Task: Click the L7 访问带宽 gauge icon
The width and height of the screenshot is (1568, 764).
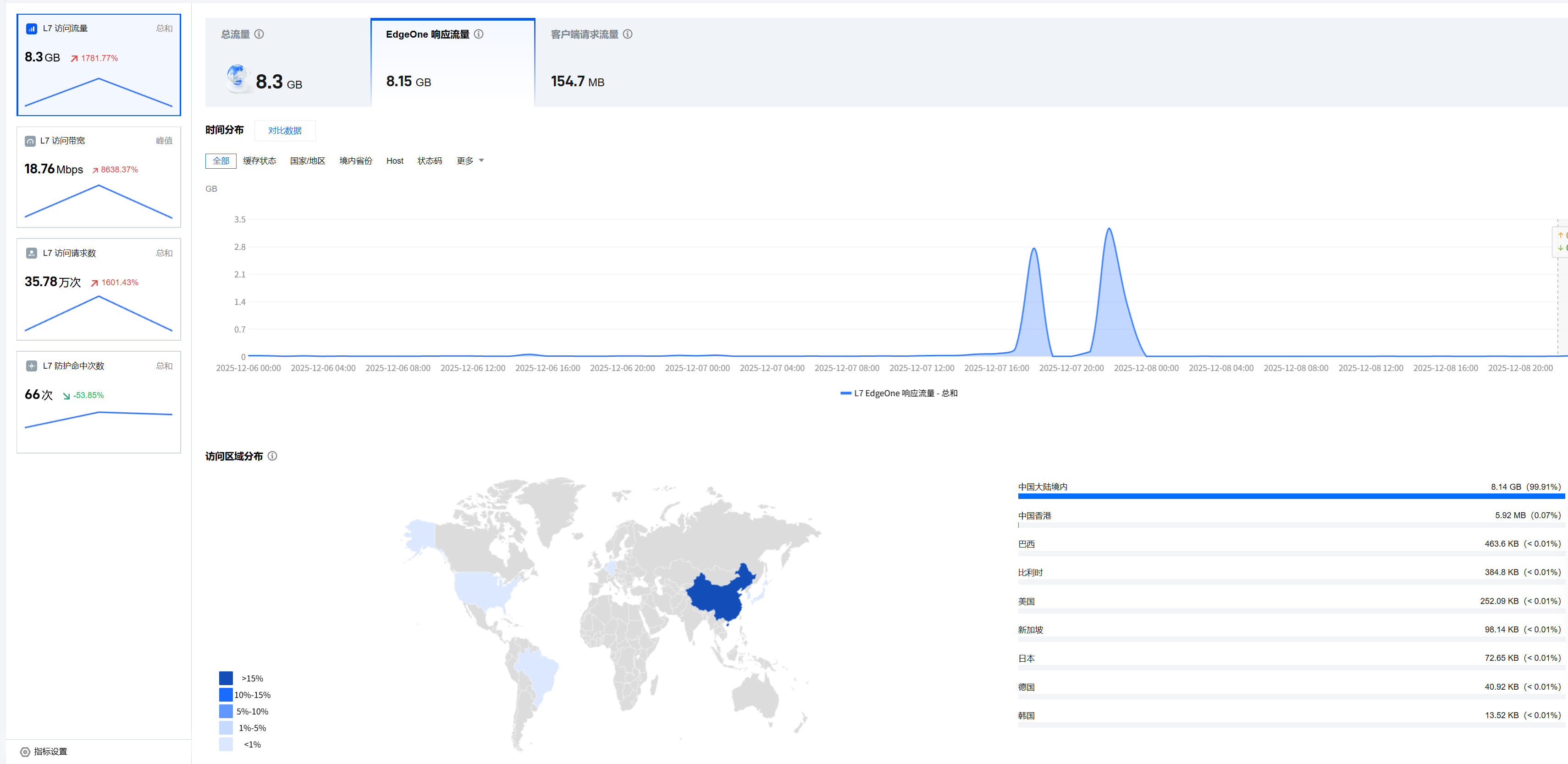Action: pos(30,141)
